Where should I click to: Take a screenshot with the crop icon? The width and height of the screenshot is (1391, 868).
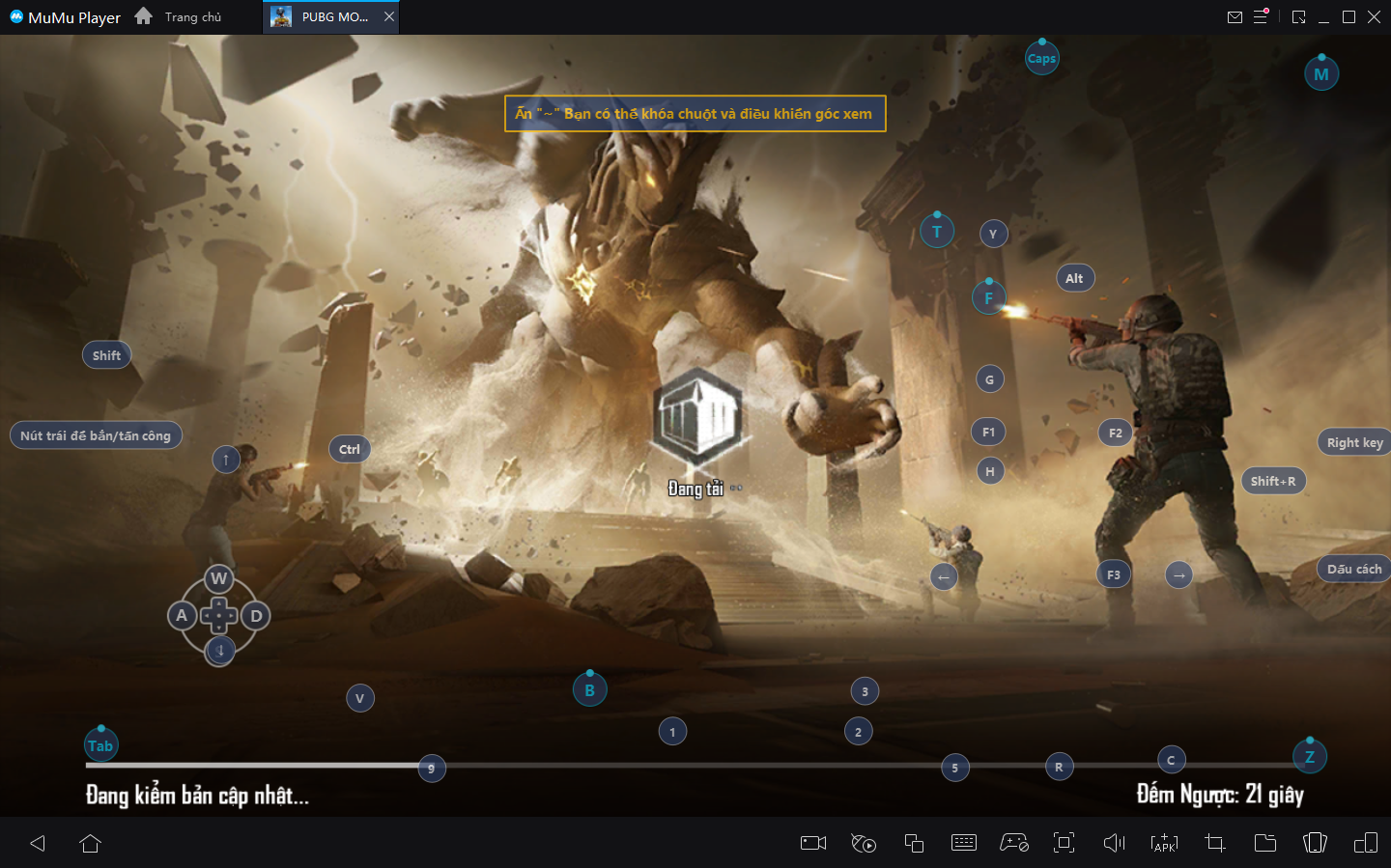tap(1215, 843)
